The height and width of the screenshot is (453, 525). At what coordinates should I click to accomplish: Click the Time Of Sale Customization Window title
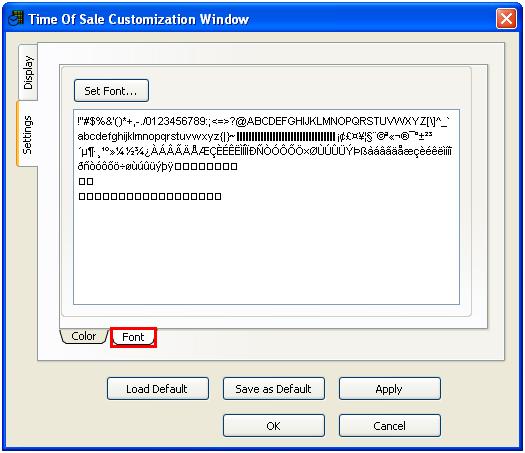(x=139, y=19)
